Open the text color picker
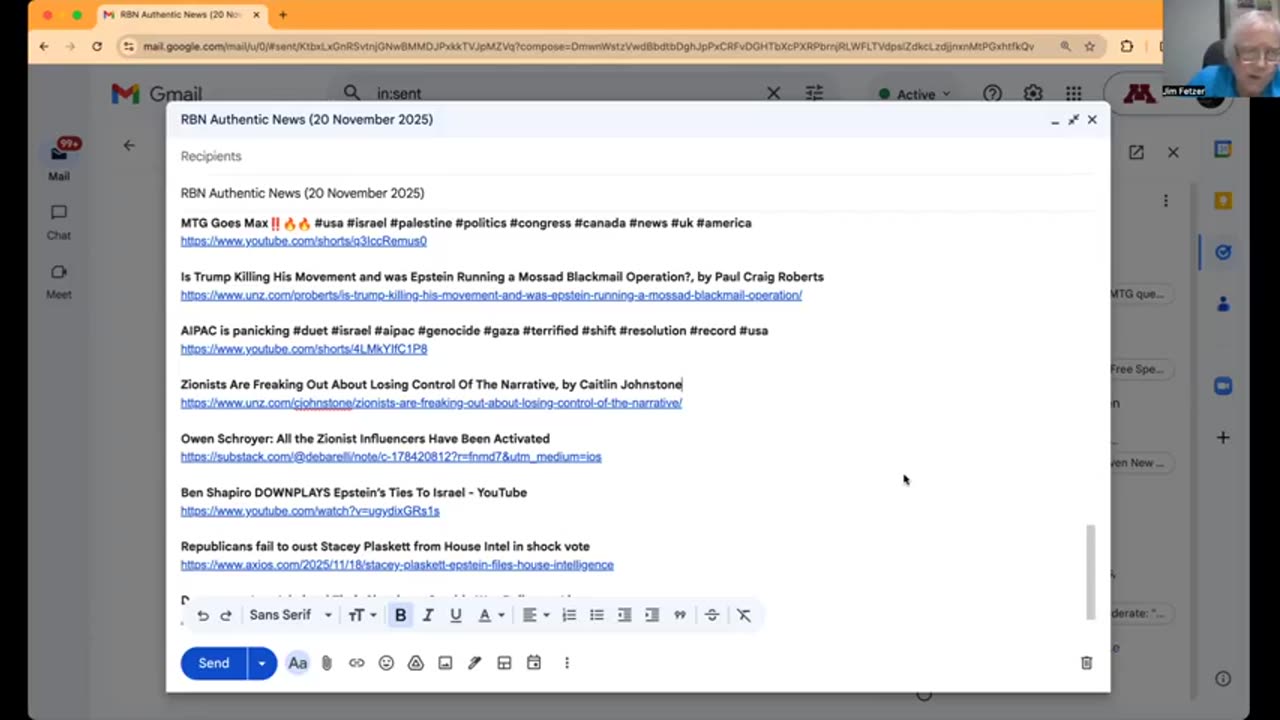 pos(489,615)
